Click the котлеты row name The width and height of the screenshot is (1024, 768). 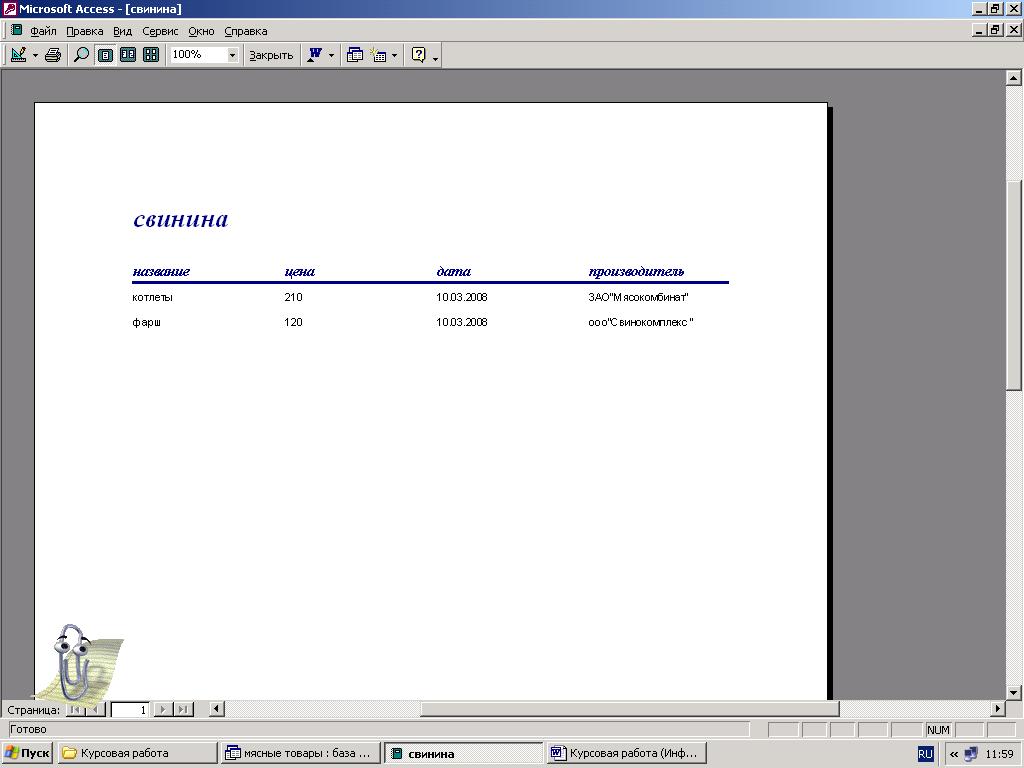(x=152, y=297)
